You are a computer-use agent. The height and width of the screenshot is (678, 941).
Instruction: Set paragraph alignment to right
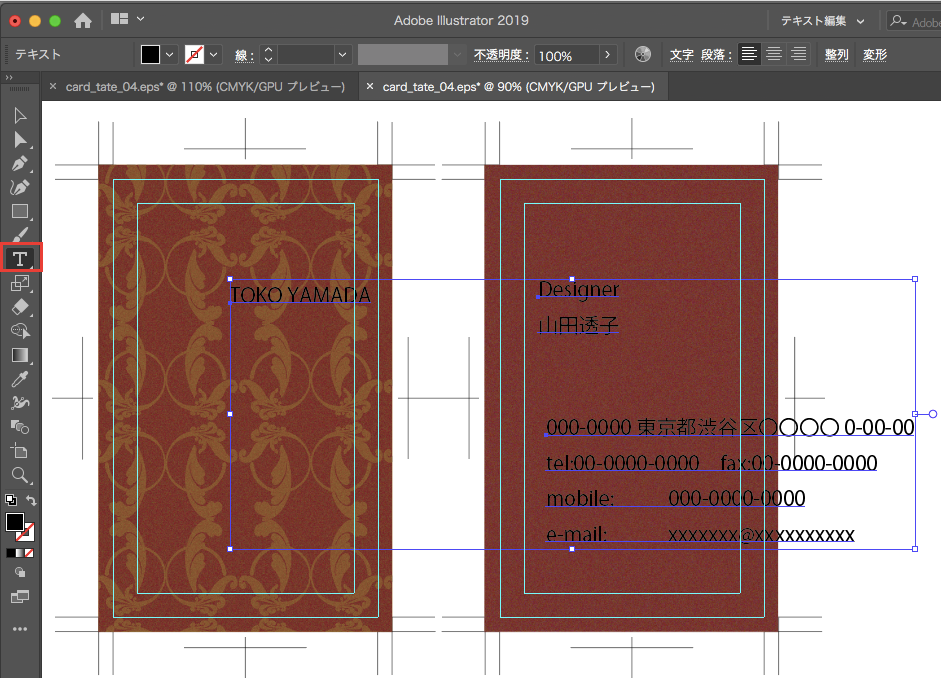pyautogui.click(x=798, y=55)
